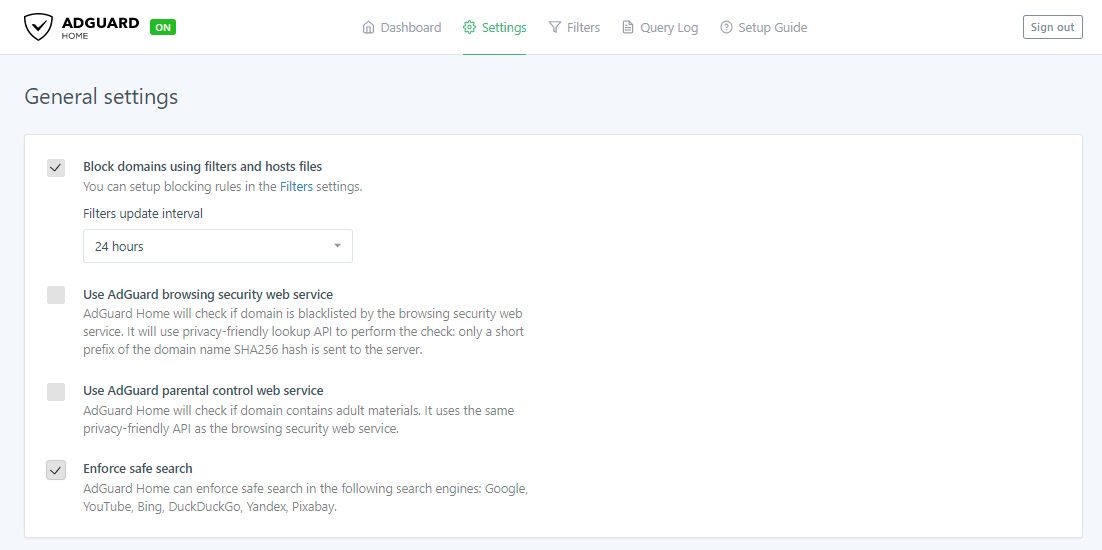Follow the Filters link in description text
This screenshot has height=550, width=1102.
tap(296, 186)
